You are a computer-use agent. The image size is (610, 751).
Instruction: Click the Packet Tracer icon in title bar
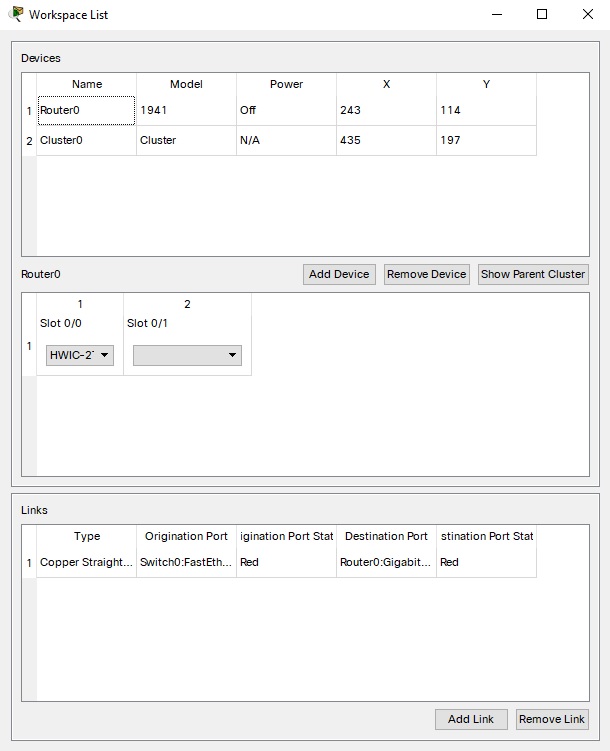click(16, 14)
